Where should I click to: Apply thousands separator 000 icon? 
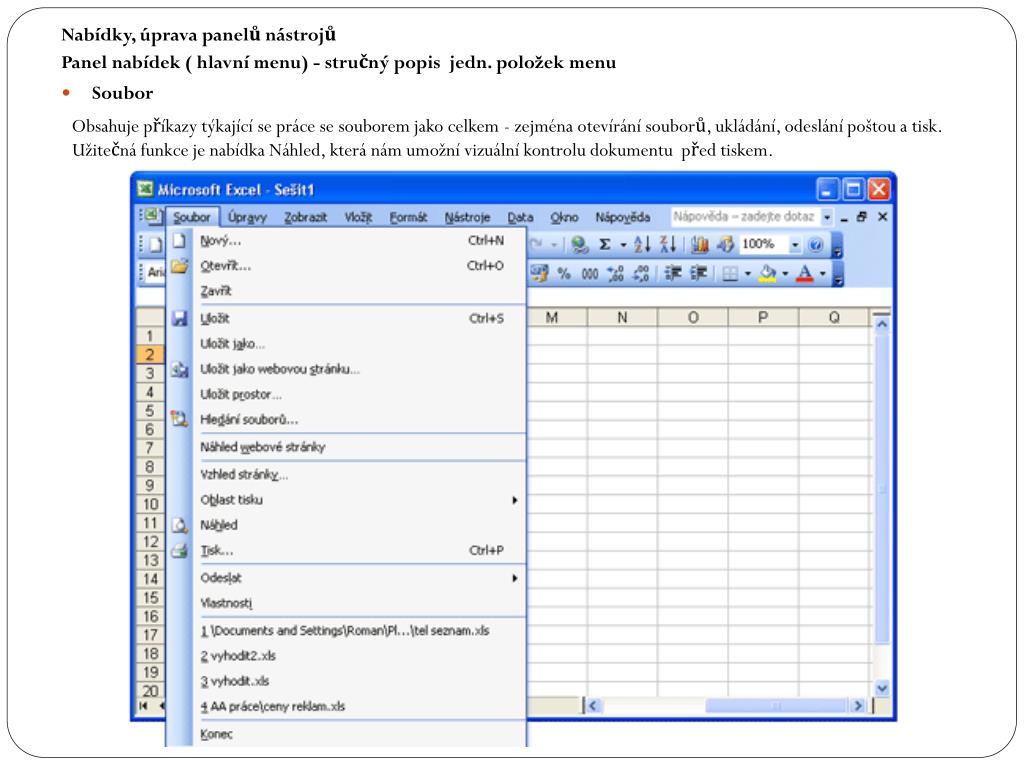pos(590,274)
